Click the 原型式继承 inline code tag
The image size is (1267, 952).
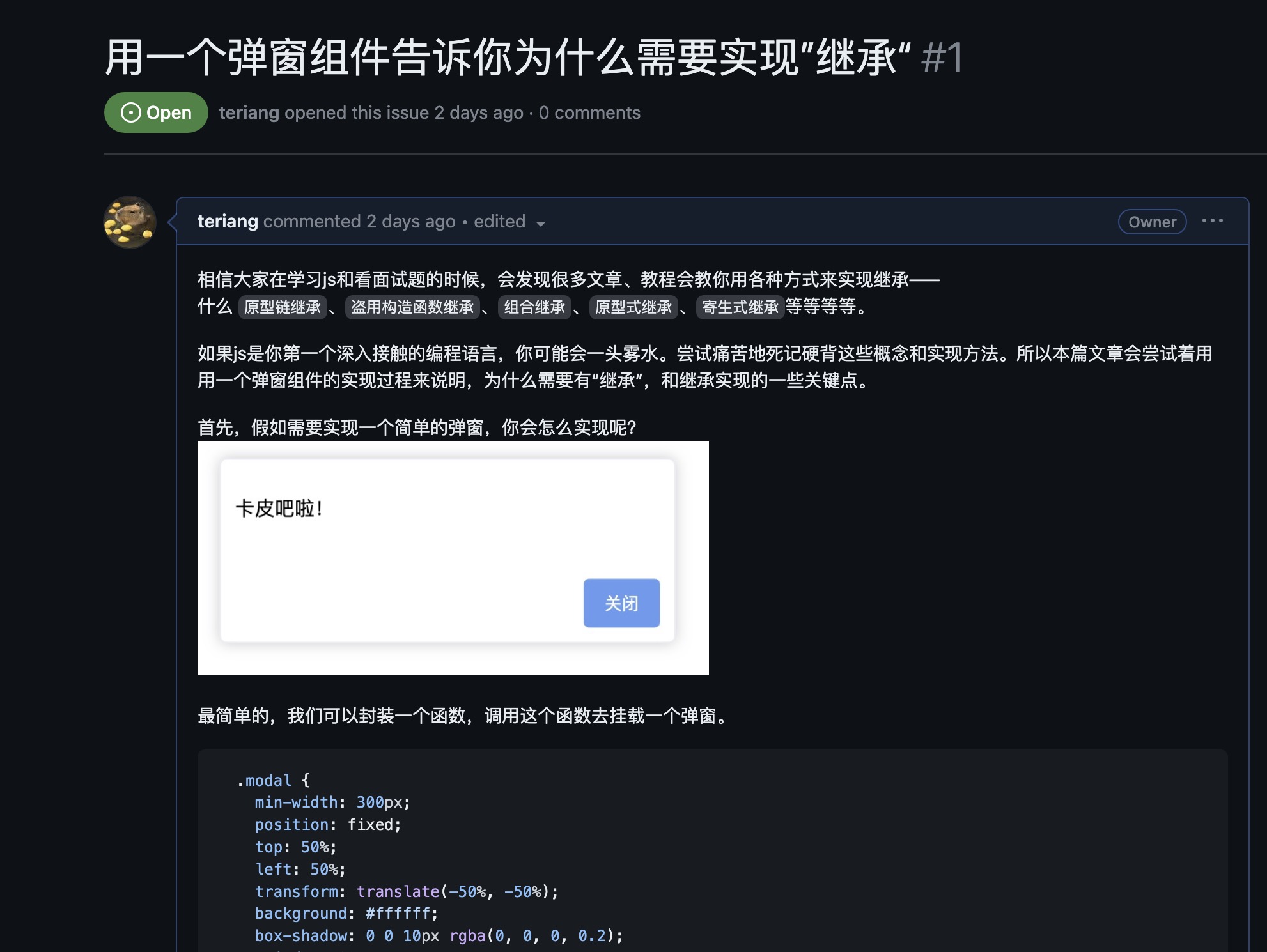point(633,307)
